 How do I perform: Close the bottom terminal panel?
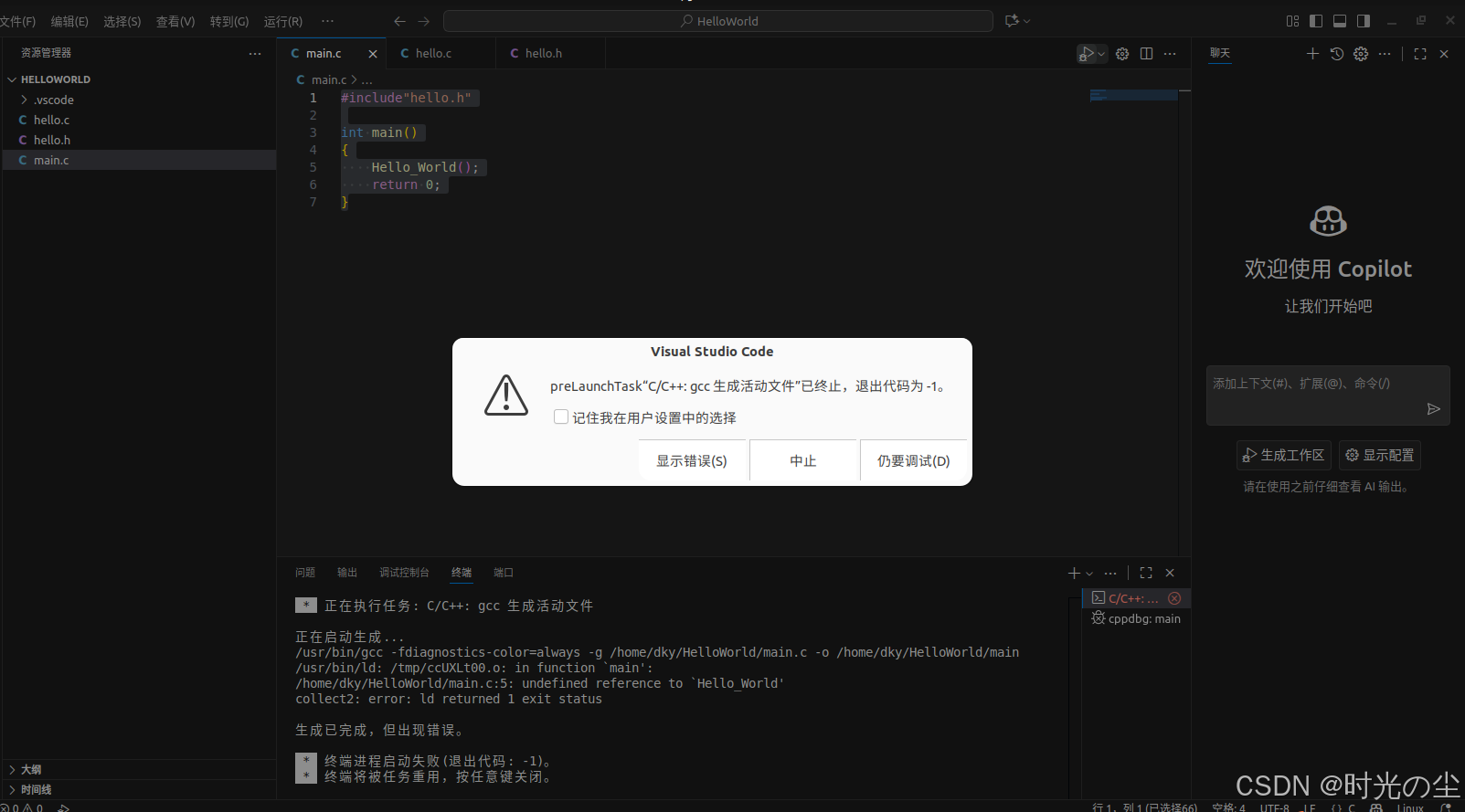1170,573
